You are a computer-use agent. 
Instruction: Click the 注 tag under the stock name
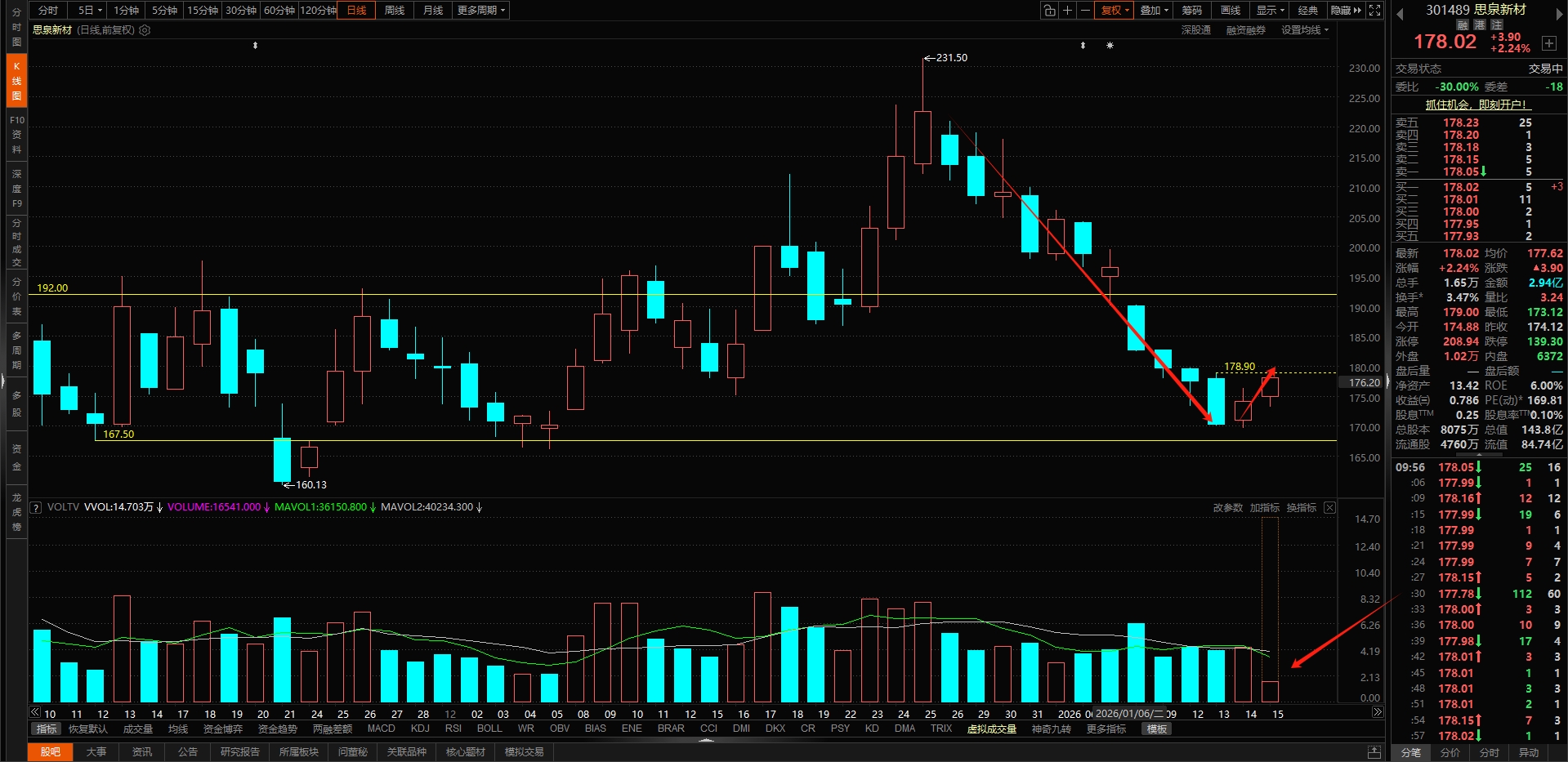click(1497, 25)
